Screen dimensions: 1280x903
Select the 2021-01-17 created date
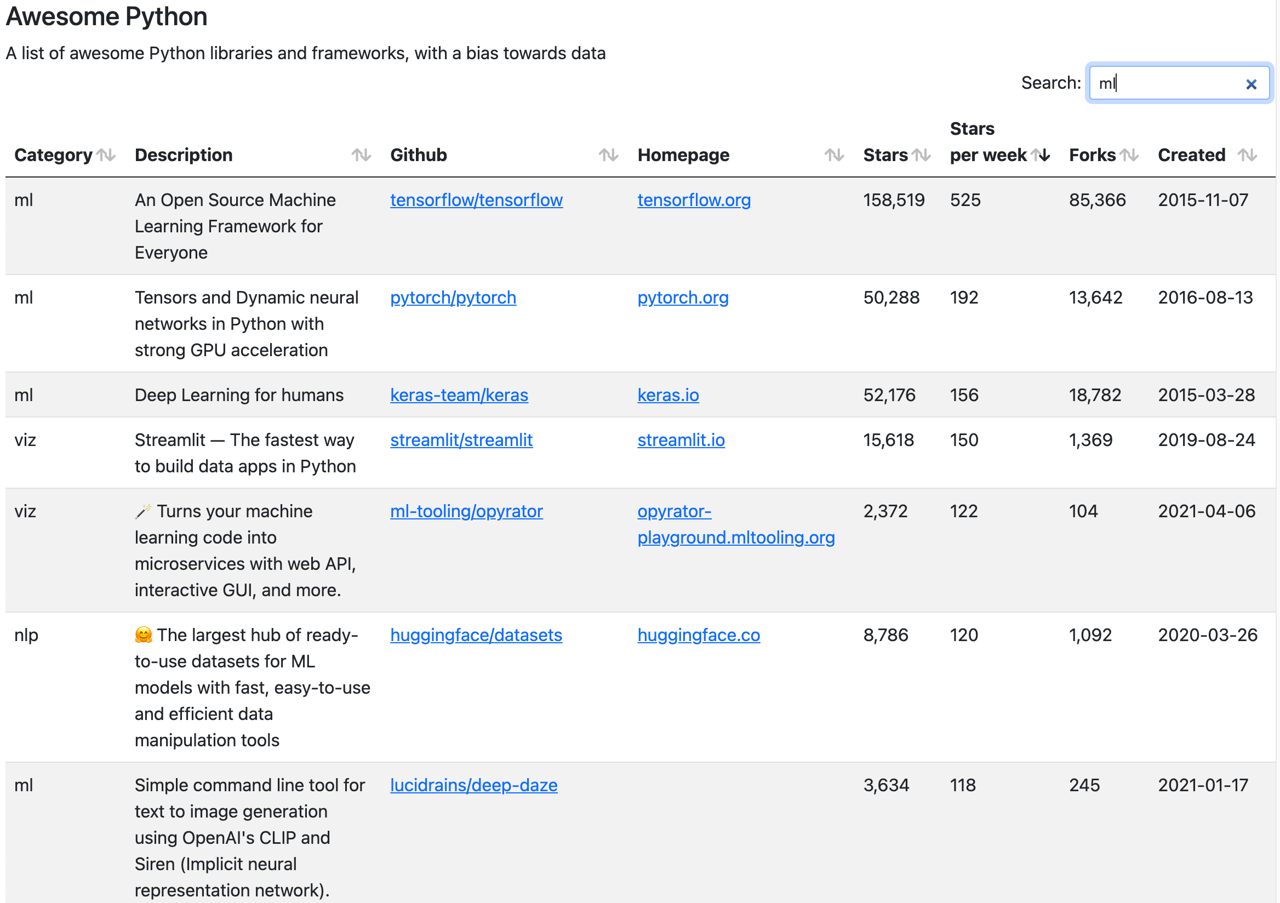pos(1203,785)
